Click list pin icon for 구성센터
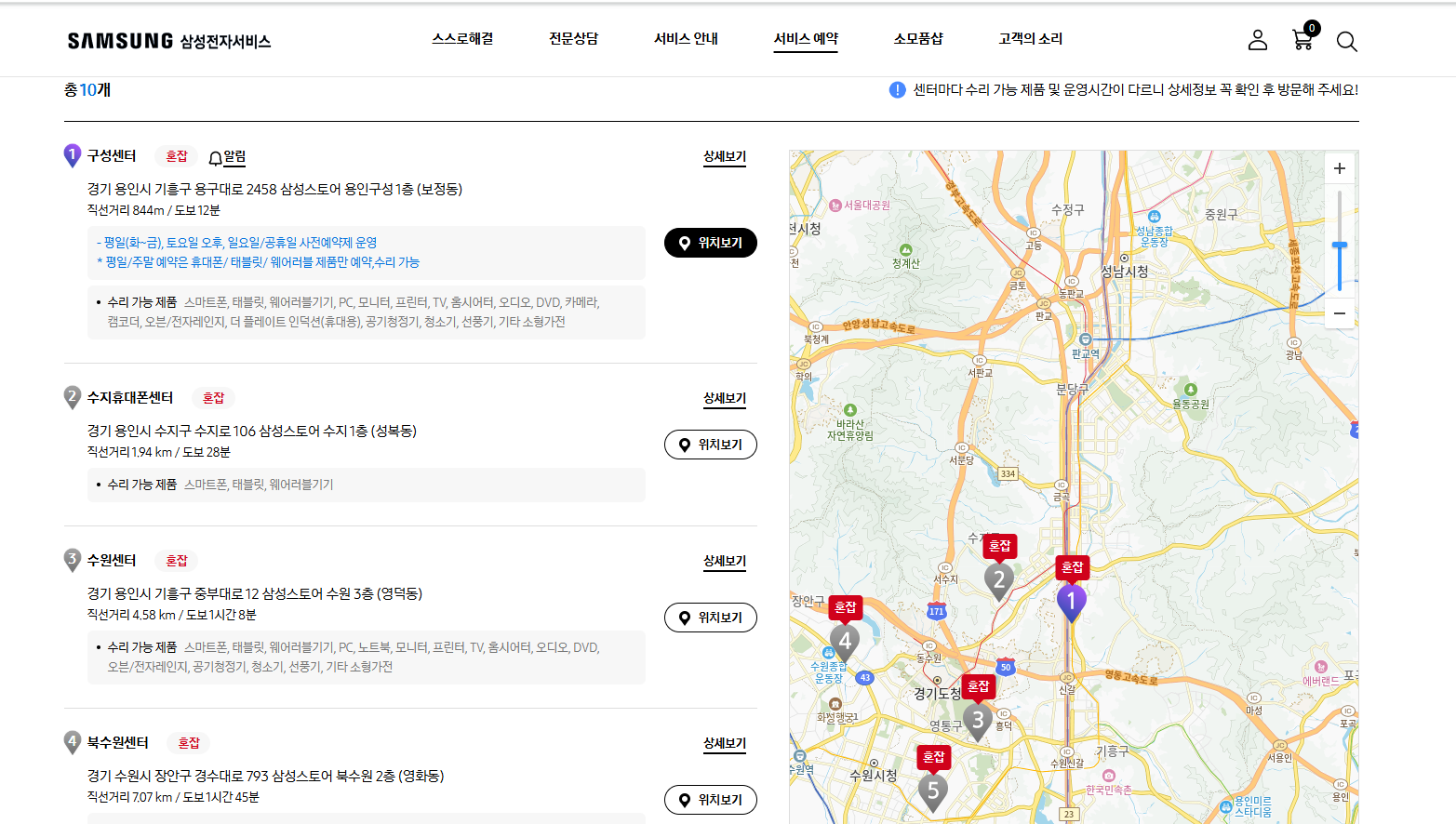This screenshot has height=824, width=1456. pyautogui.click(x=72, y=155)
